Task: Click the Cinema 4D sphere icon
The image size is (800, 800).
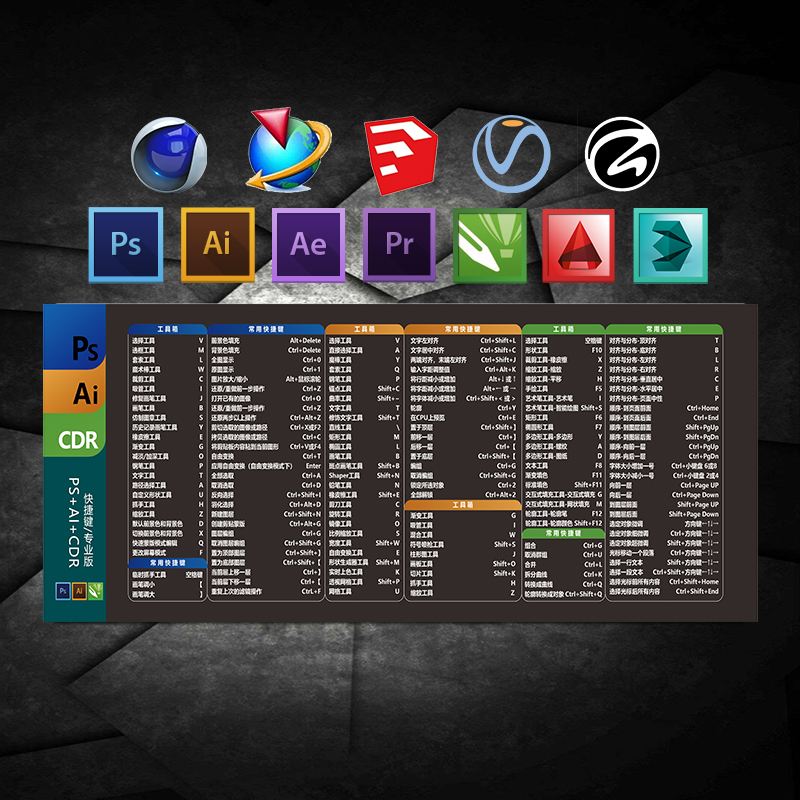Action: (169, 154)
